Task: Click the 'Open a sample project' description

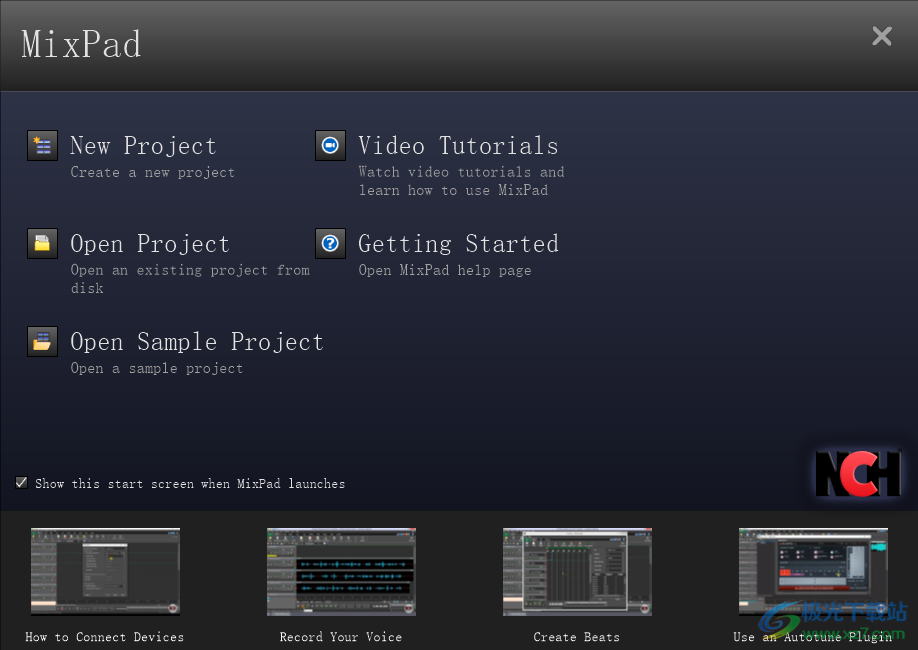Action: pos(157,368)
